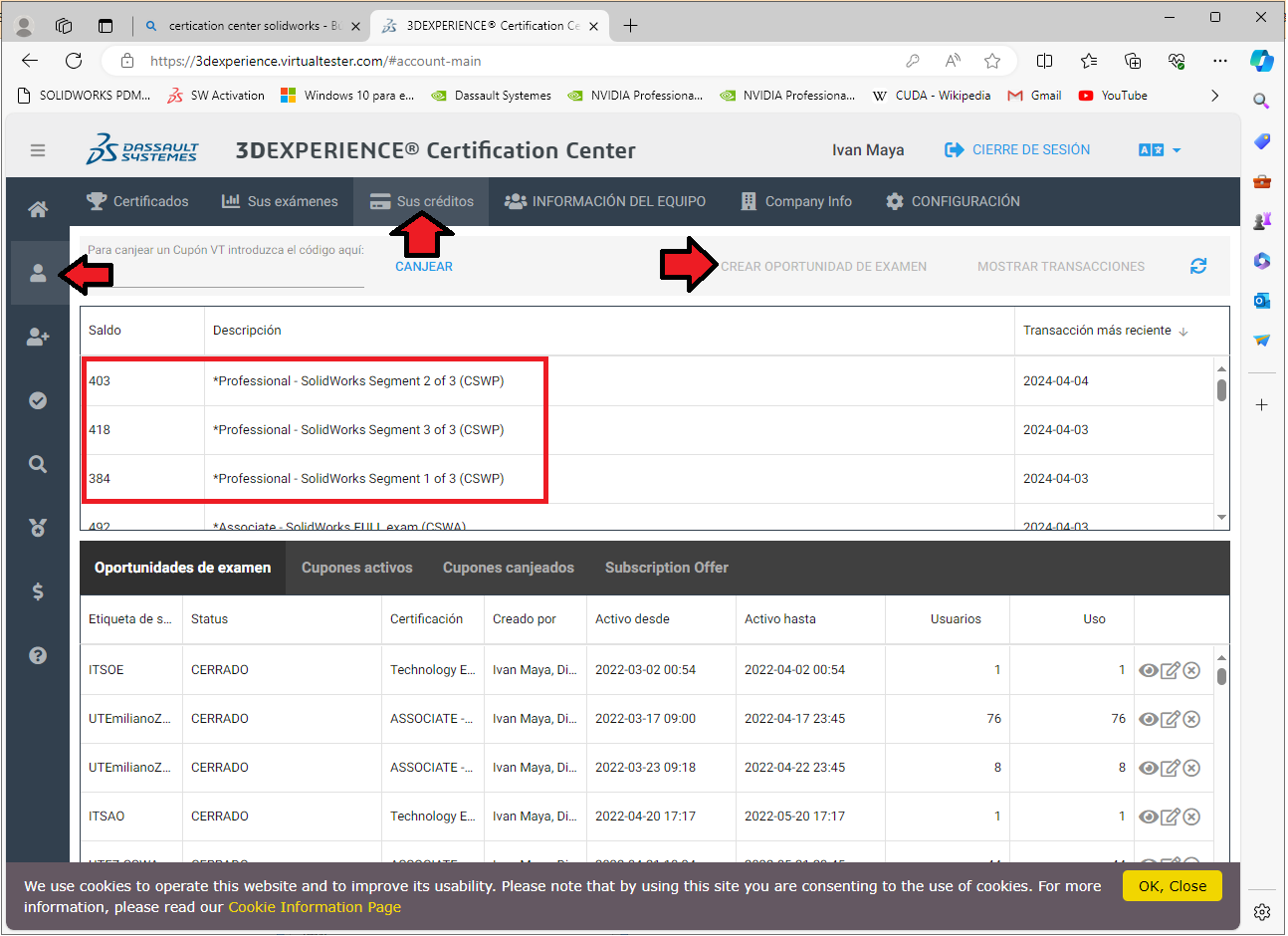The width and height of the screenshot is (1288, 936).
Task: Open browser Settings and more menu
Action: (x=1220, y=61)
